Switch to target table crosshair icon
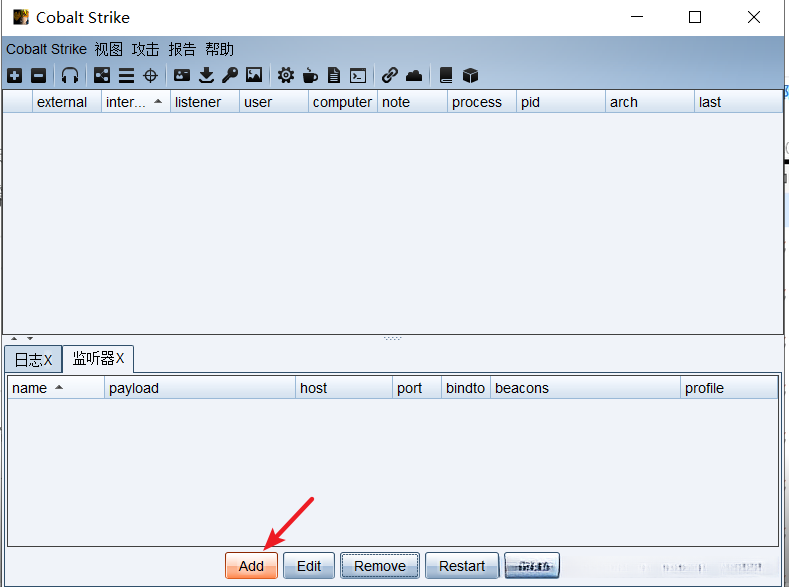Screen dimensions: 789x587 click(x=150, y=76)
